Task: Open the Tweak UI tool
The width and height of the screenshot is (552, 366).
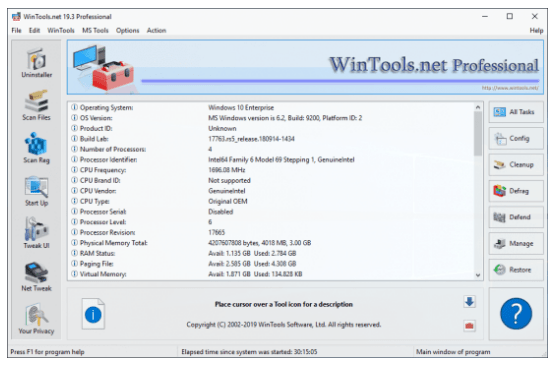Action: point(36,233)
